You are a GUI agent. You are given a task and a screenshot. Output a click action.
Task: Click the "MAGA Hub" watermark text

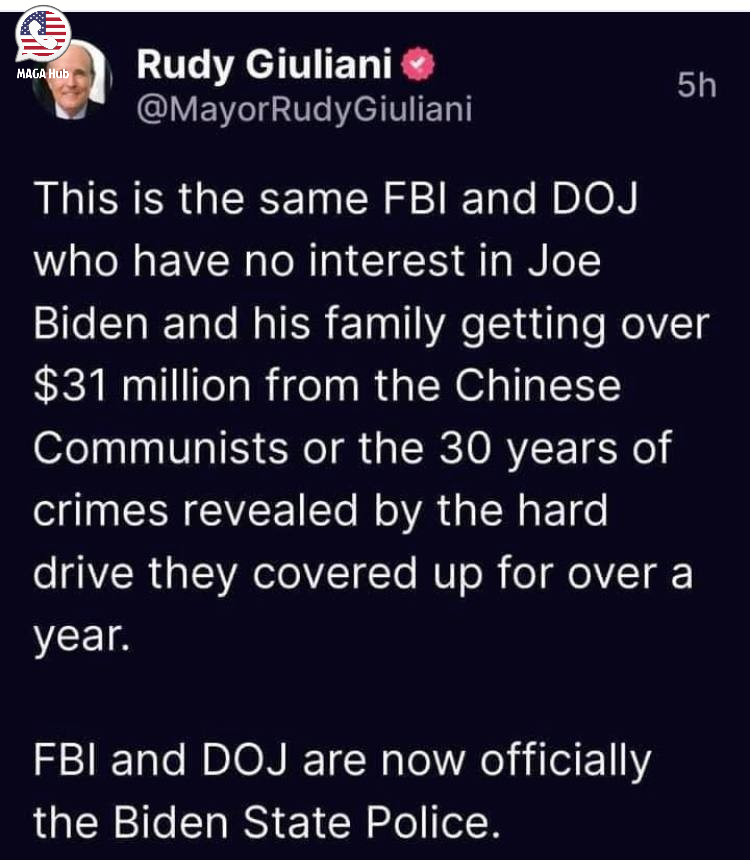coord(41,75)
